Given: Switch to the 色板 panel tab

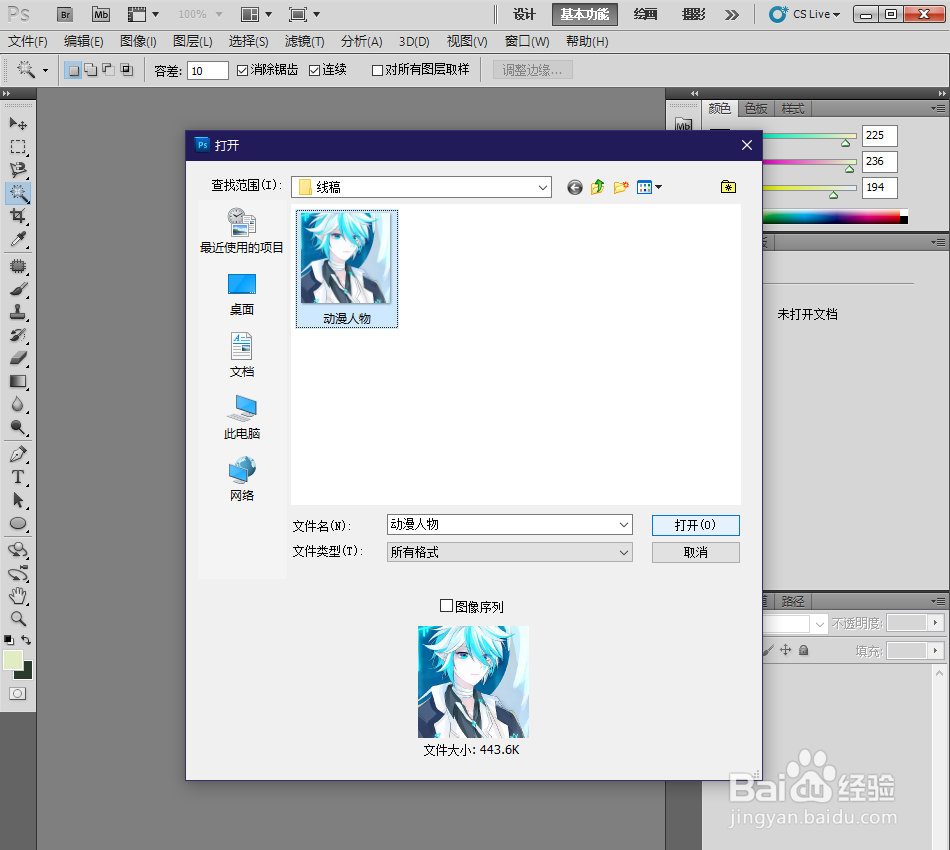Looking at the screenshot, I should [x=756, y=108].
